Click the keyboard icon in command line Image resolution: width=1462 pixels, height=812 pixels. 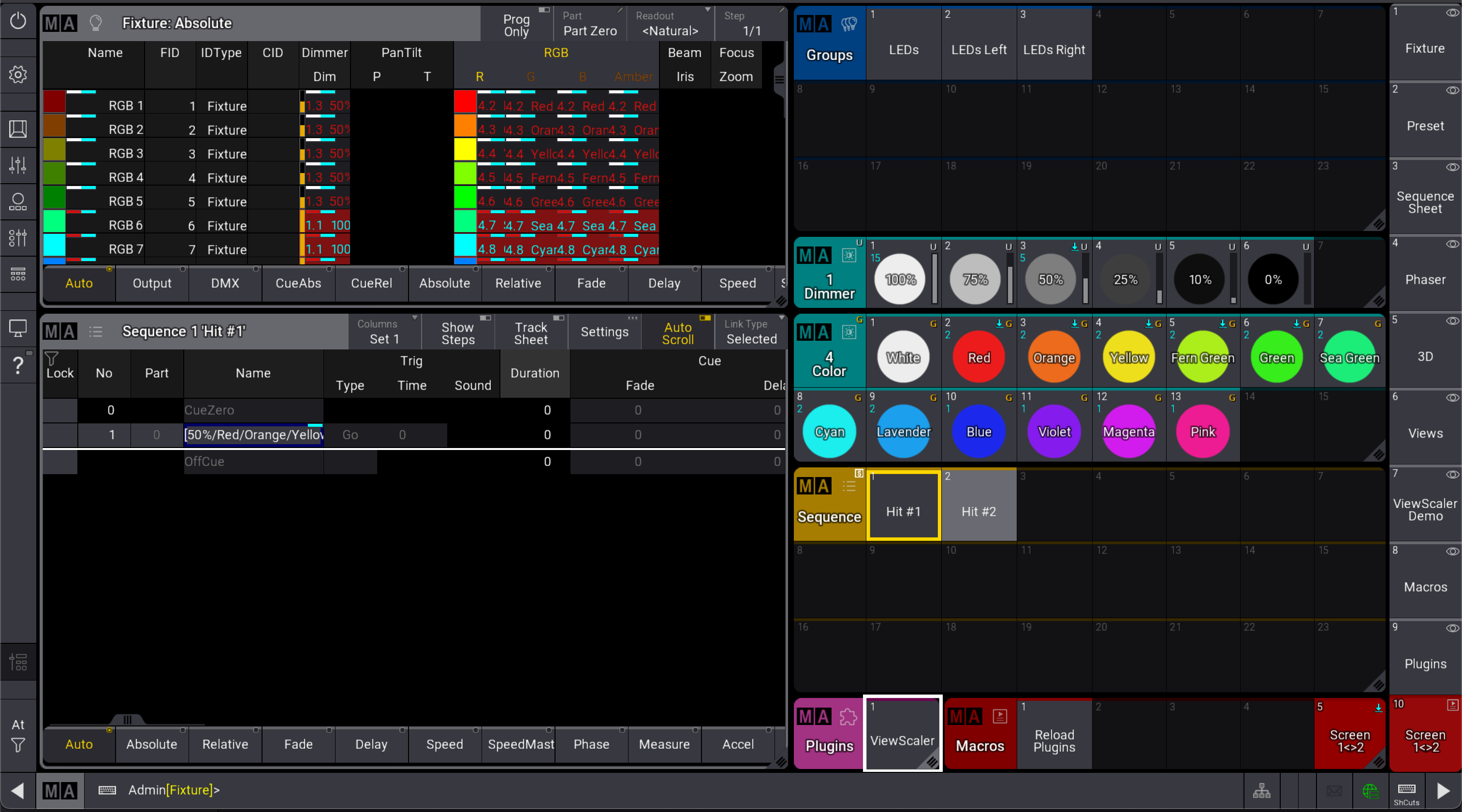(107, 790)
